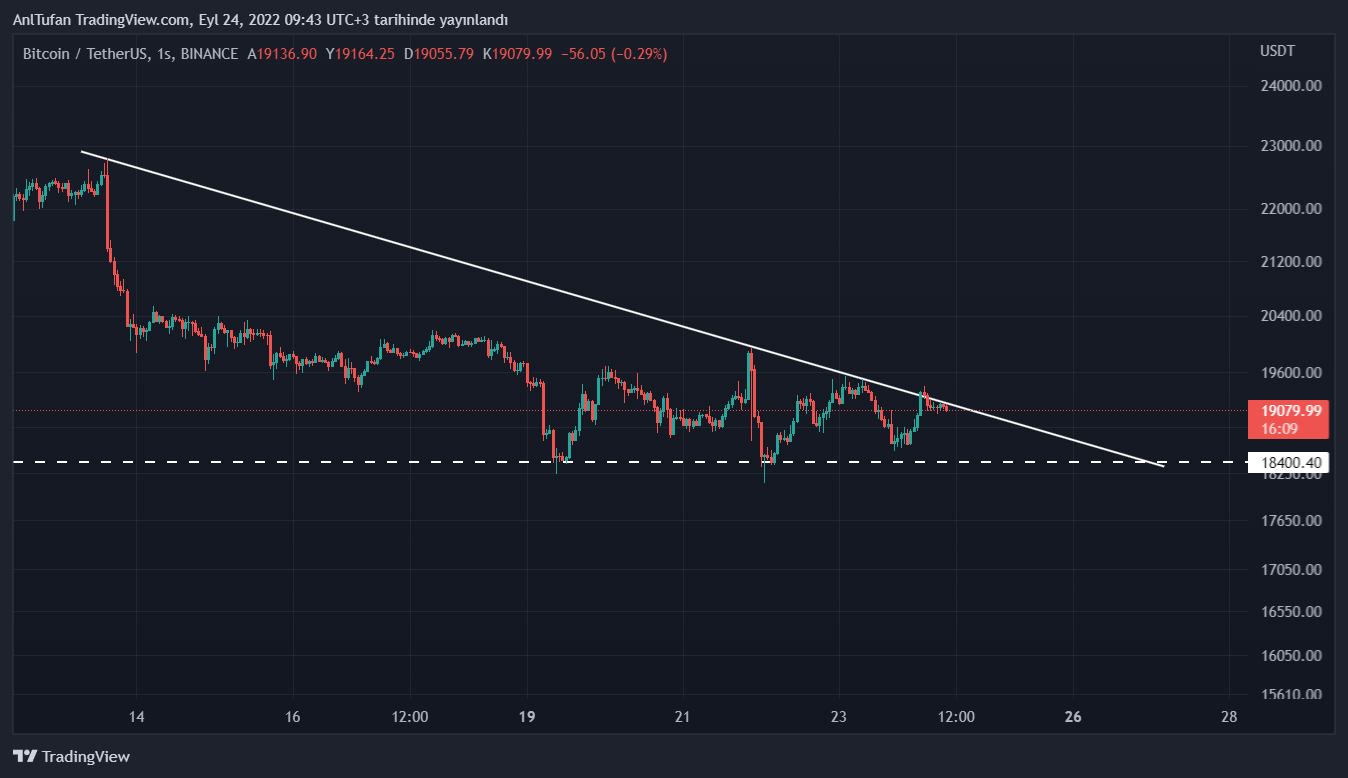The image size is (1348, 778).
Task: Click the USDT currency label
Action: click(1277, 51)
